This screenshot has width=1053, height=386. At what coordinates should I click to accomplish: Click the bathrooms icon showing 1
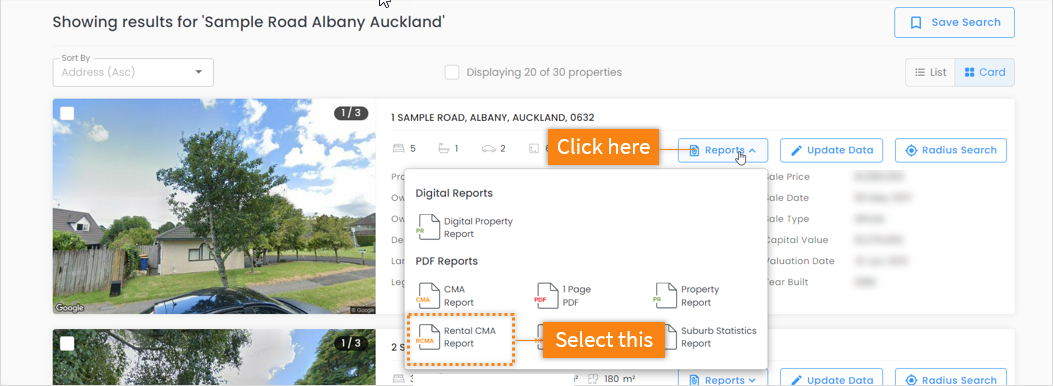coord(443,149)
